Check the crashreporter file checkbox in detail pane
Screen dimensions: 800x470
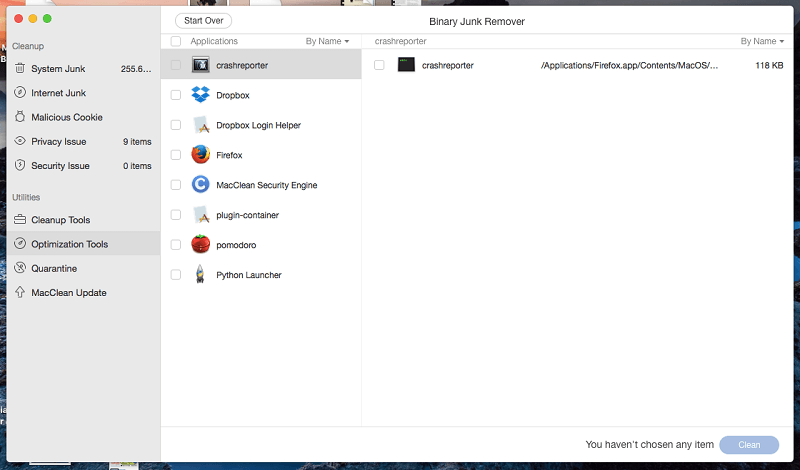point(379,65)
